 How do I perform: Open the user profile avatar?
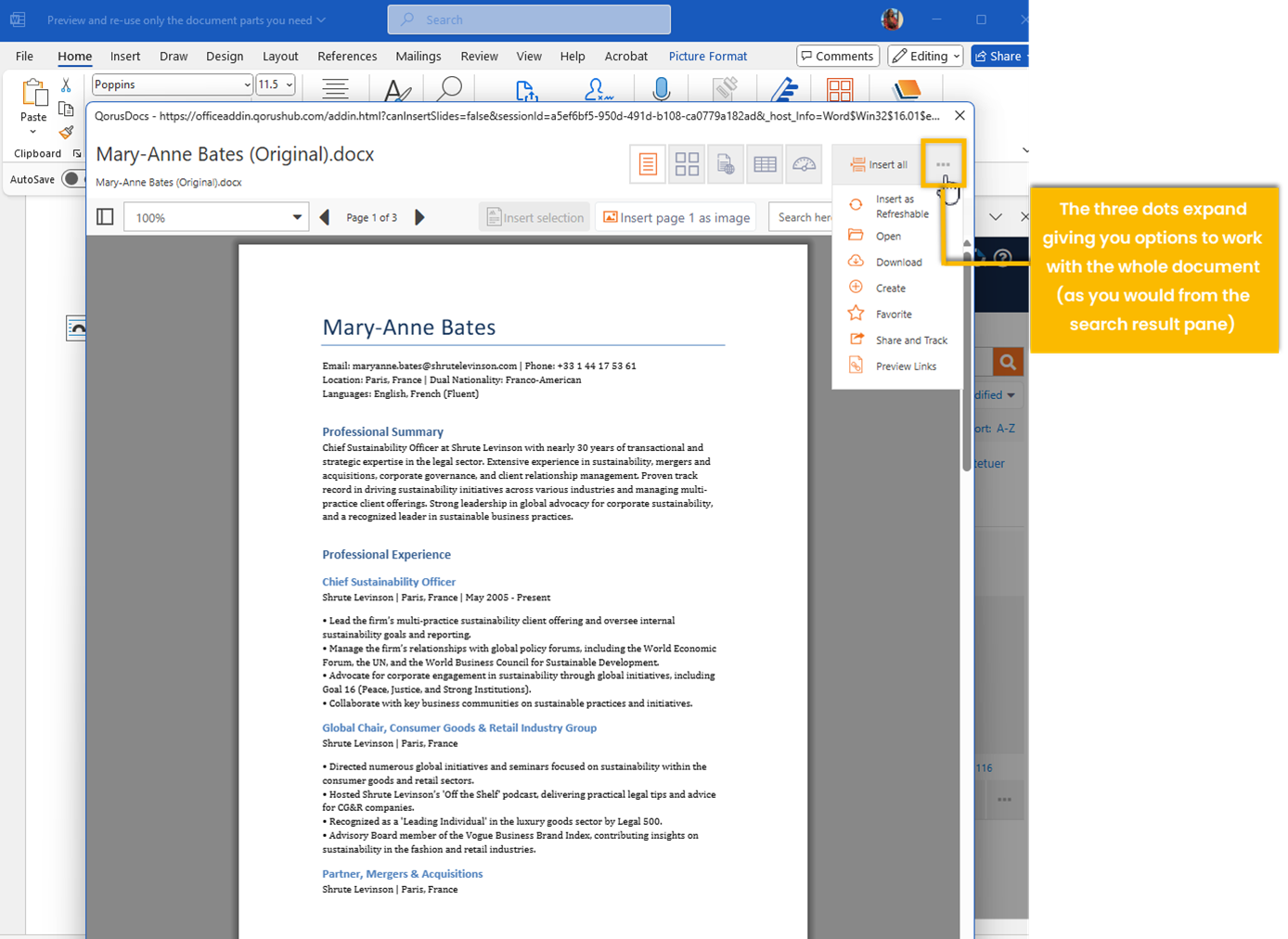[892, 19]
